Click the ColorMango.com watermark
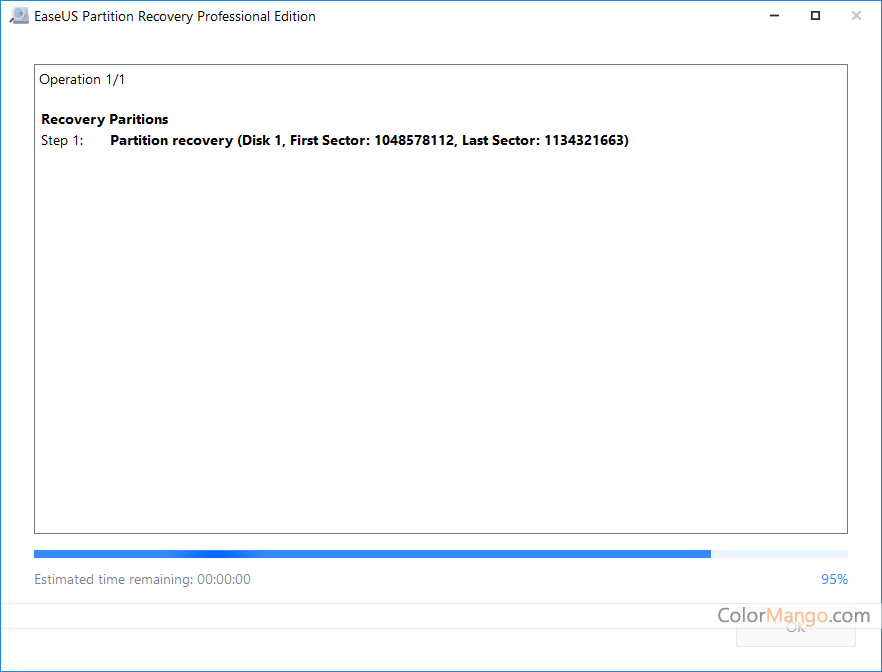Image resolution: width=882 pixels, height=672 pixels. (793, 615)
